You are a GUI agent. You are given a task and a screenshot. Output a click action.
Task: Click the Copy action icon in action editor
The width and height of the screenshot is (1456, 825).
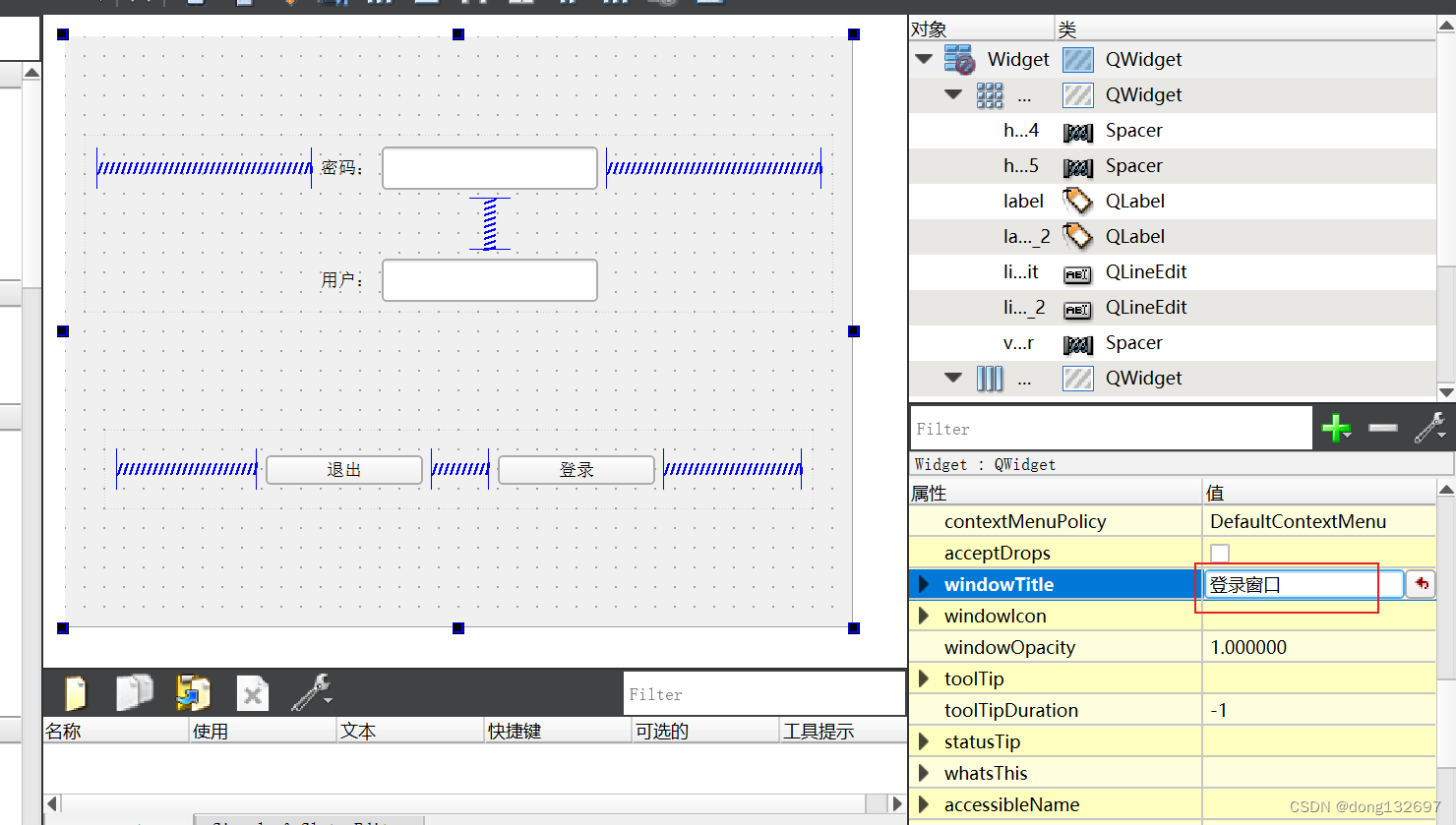[x=134, y=692]
